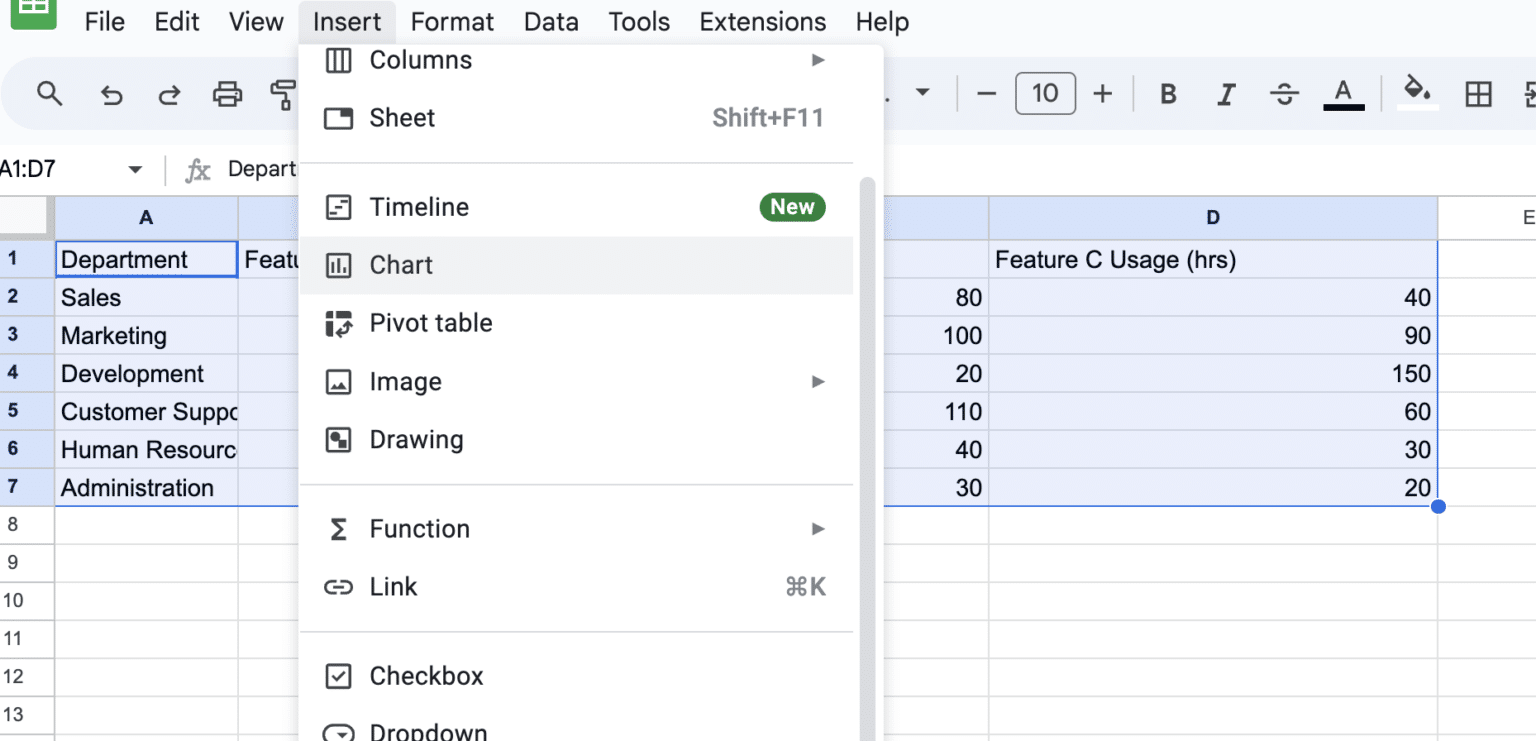Open the name box dropdown arrow
The image size is (1536, 741).
click(135, 169)
